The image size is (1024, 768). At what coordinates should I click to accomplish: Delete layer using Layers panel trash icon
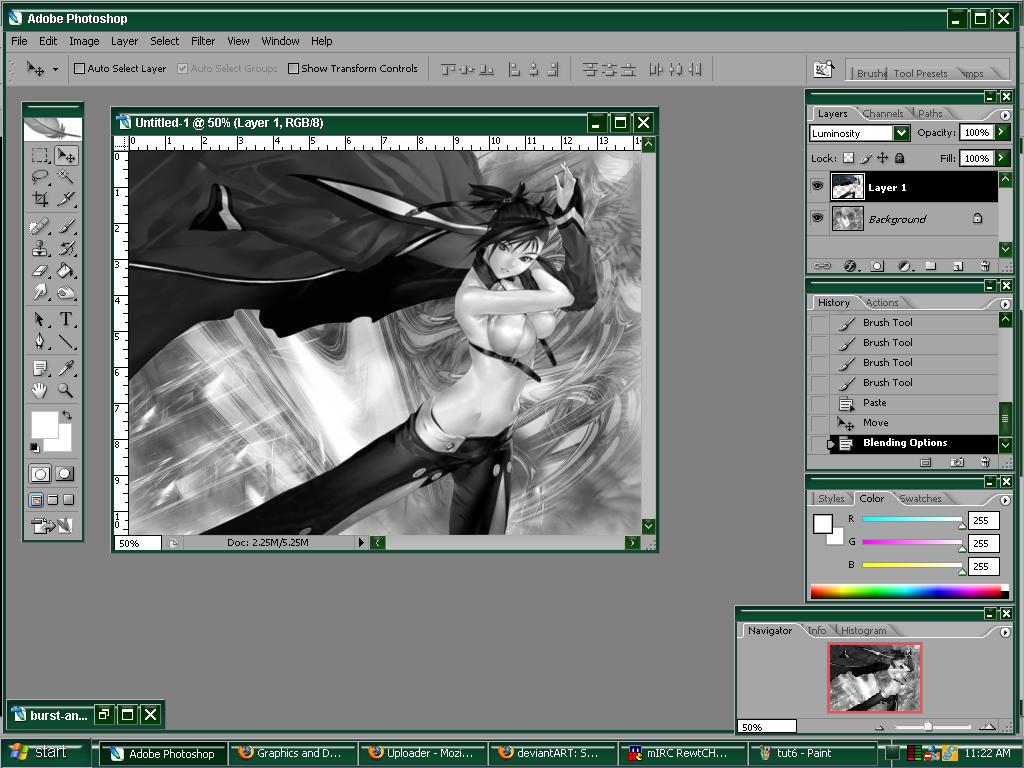click(x=985, y=266)
